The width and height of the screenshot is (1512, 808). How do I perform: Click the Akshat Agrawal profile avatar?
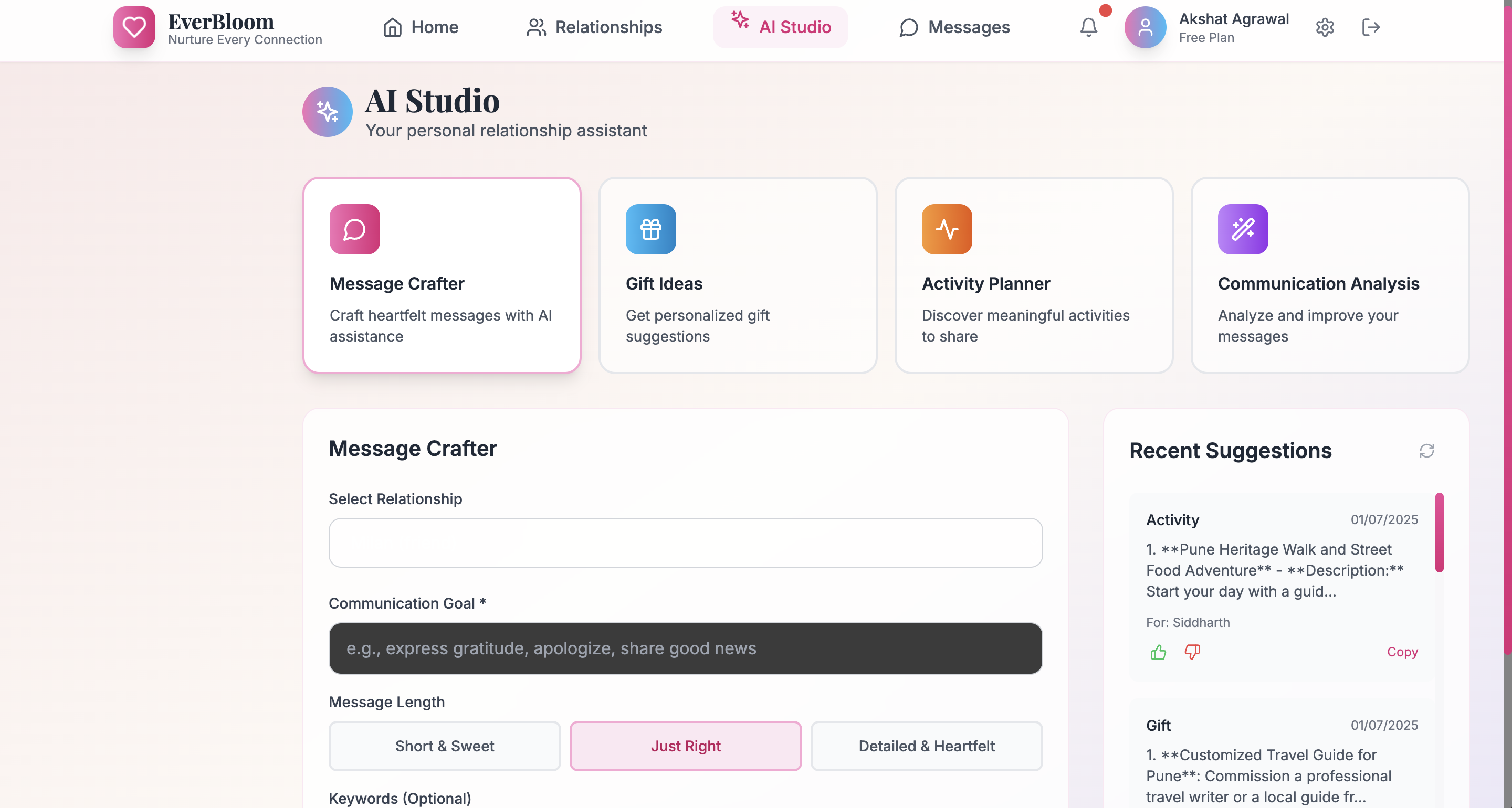point(1144,27)
